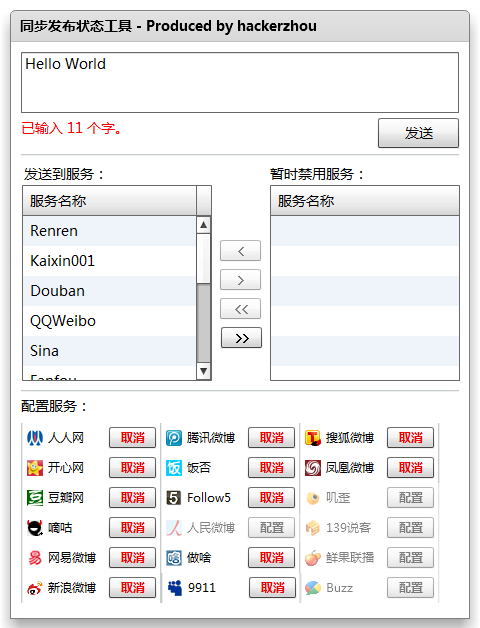Click the service list scroll down arrow
480x628 pixels.
[204, 371]
